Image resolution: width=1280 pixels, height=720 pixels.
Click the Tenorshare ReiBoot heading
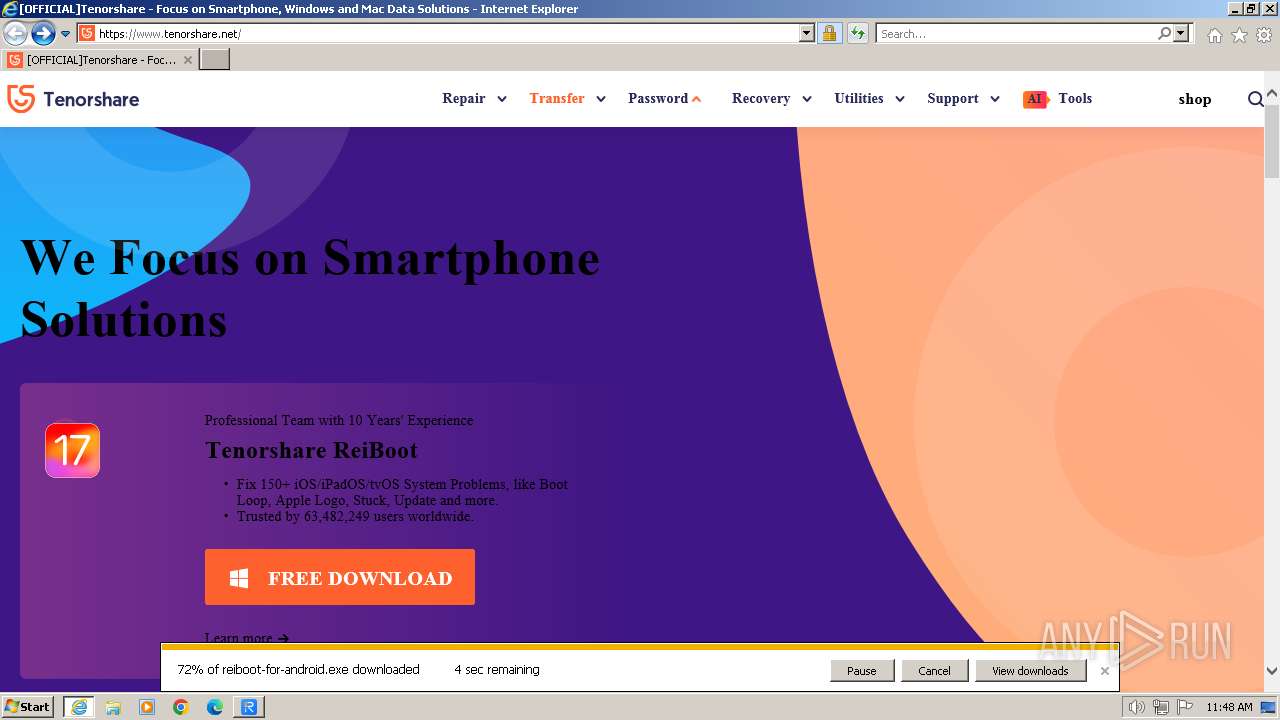pyautogui.click(x=311, y=450)
